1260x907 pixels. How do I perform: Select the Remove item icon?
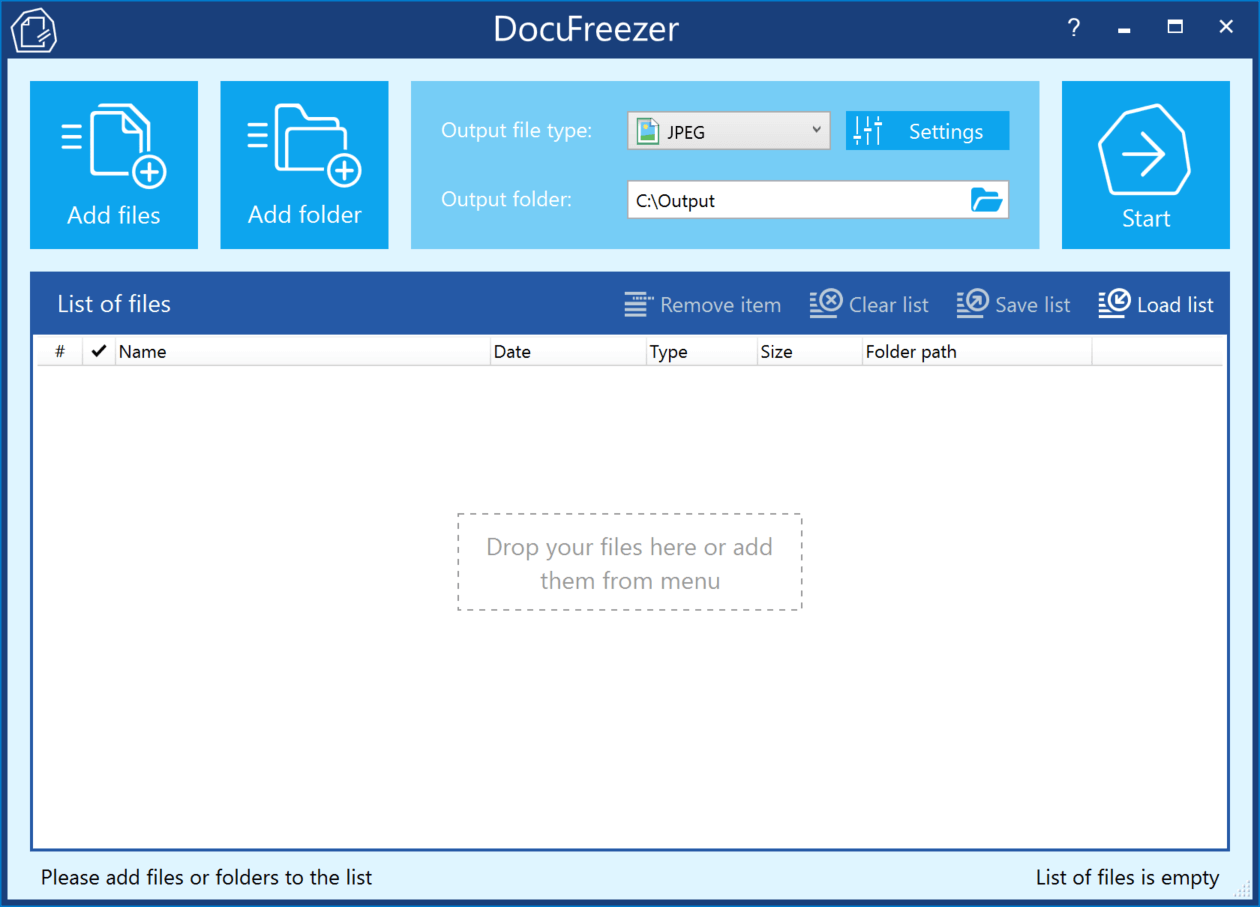(637, 304)
